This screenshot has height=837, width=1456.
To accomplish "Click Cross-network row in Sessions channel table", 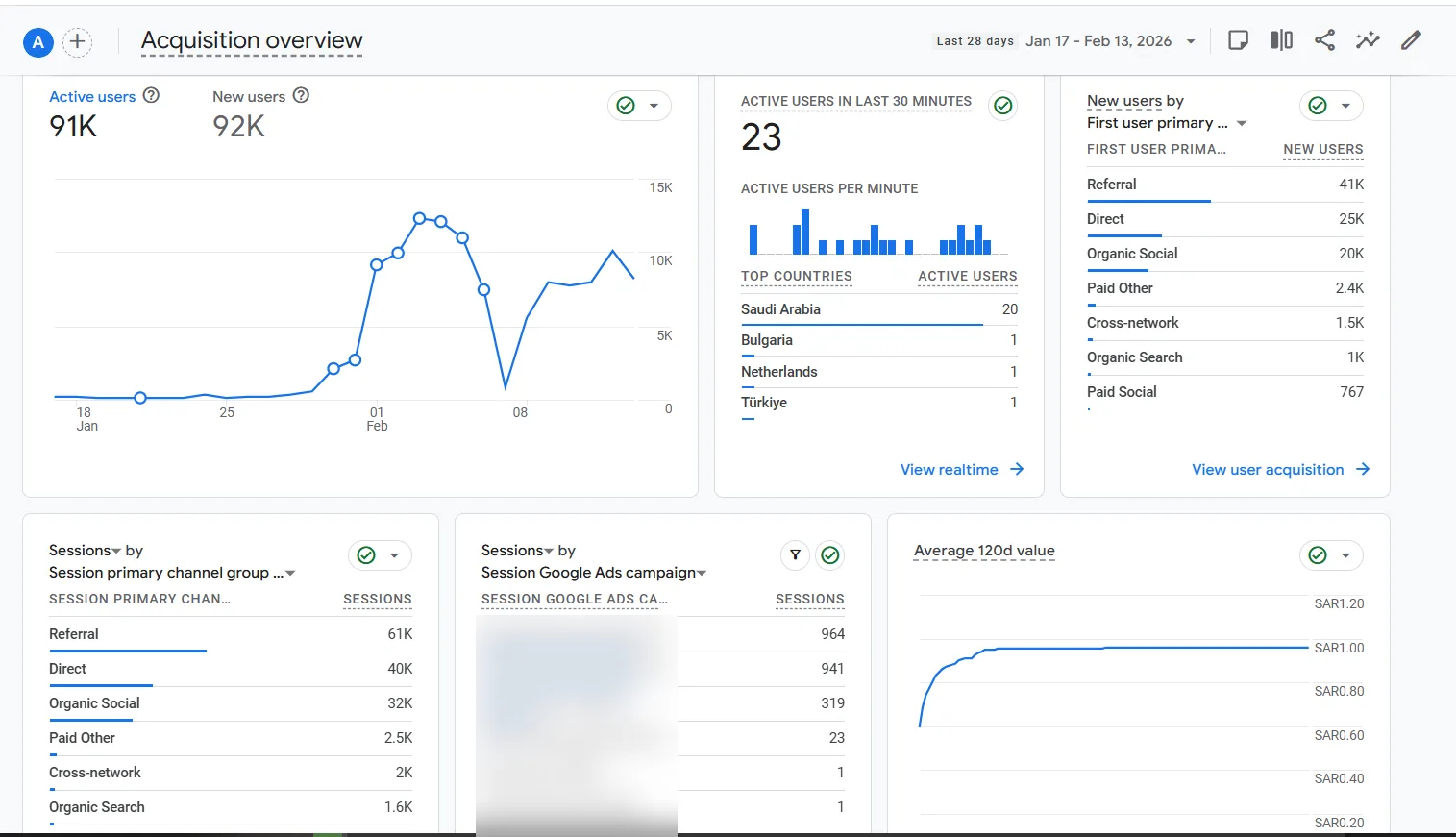I will 231,773.
